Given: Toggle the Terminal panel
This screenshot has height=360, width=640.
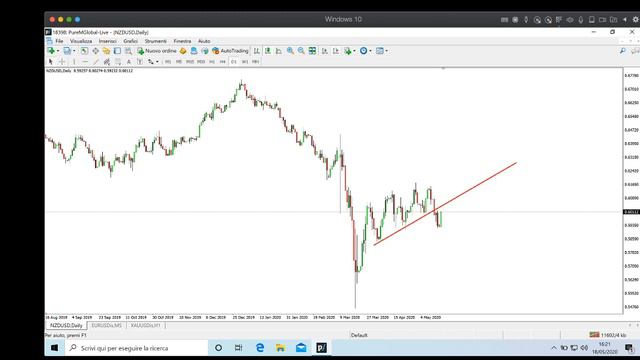Looking at the screenshot, I should (117, 51).
